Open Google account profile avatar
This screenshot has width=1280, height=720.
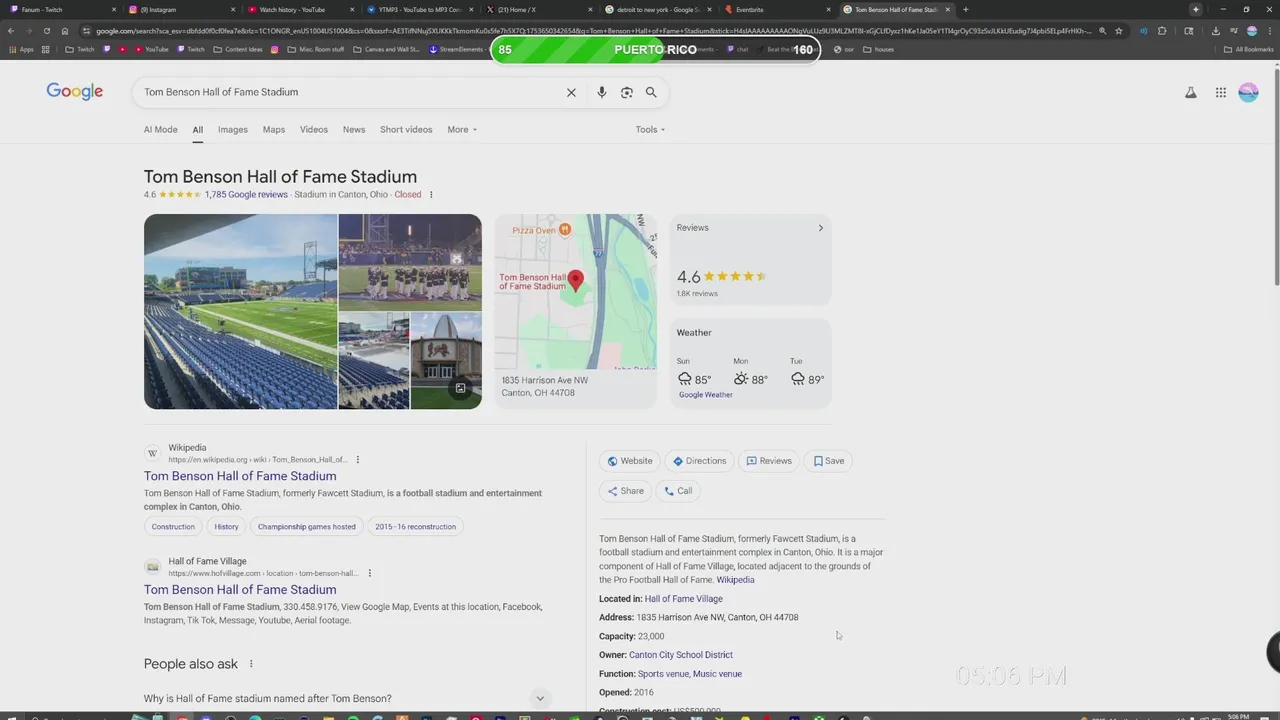click(1248, 92)
